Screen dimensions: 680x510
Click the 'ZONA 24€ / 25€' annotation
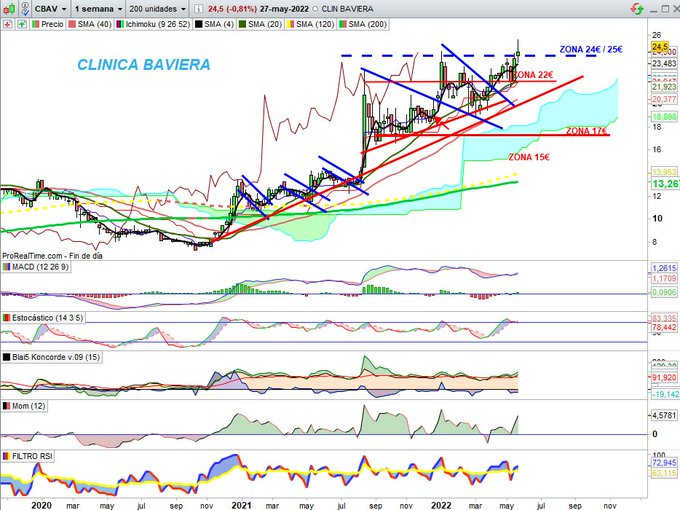coord(591,49)
